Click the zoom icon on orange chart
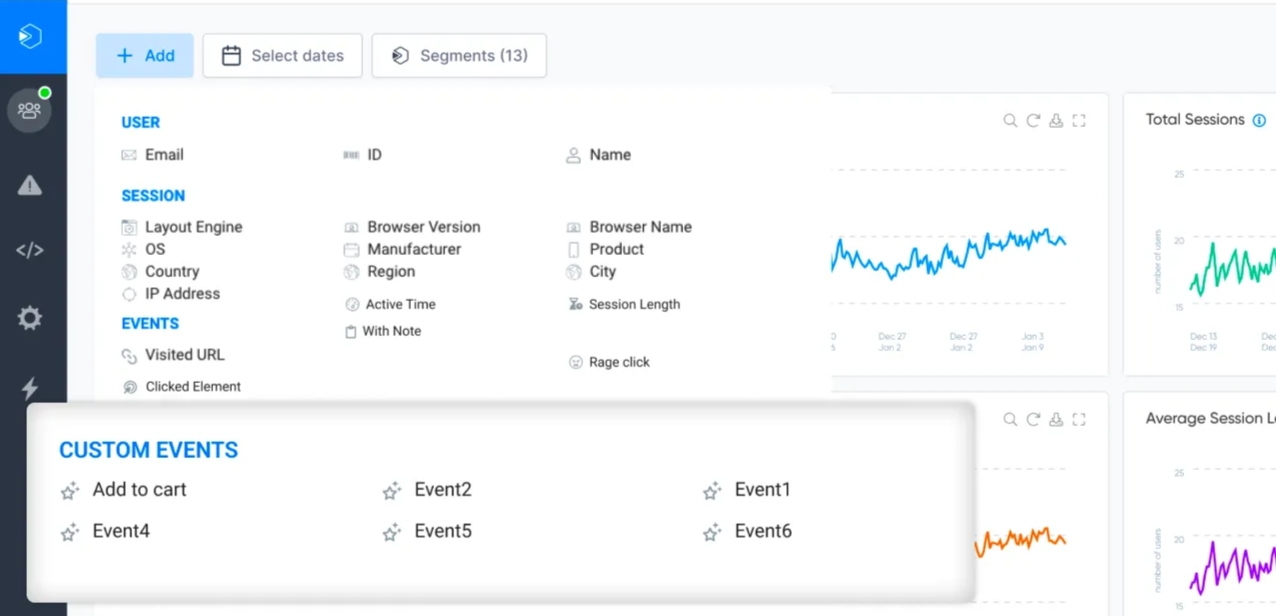This screenshot has height=616, width=1276. 1010,419
